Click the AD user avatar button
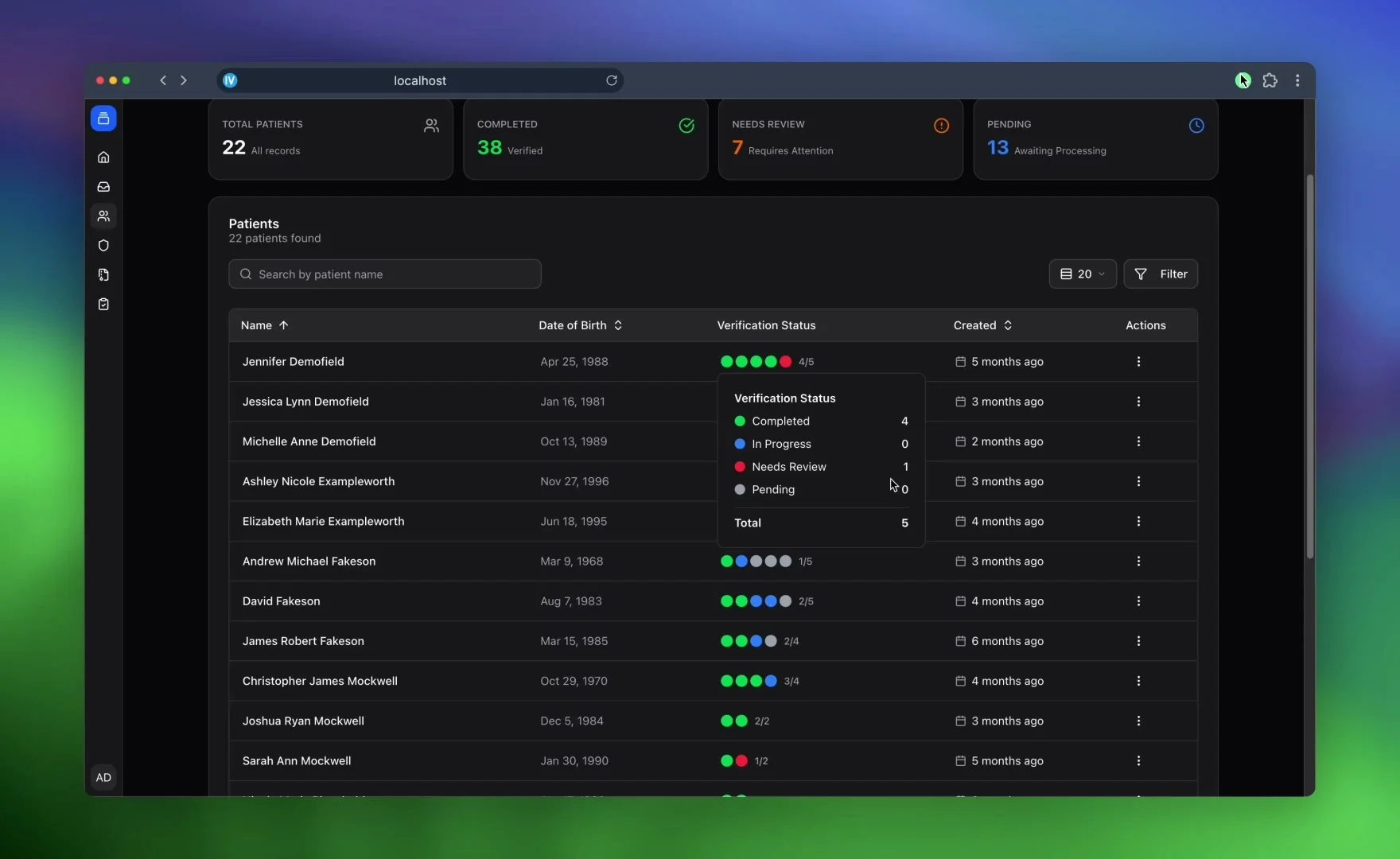The image size is (1400, 859). [103, 778]
